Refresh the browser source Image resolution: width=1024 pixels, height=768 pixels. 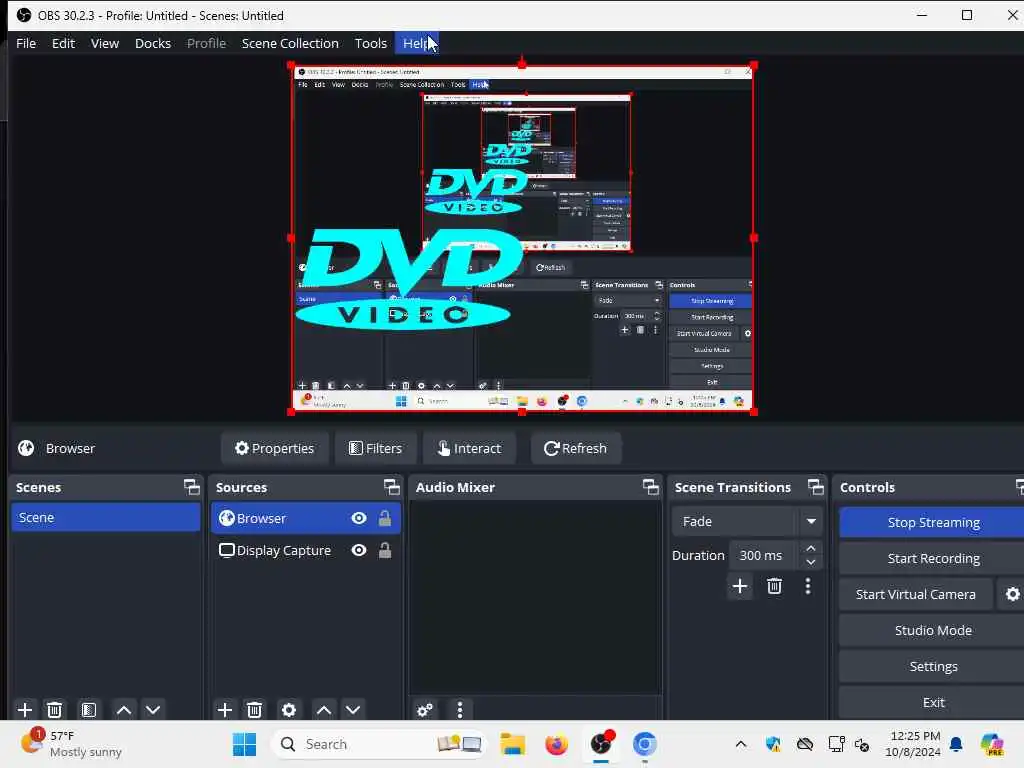click(575, 449)
